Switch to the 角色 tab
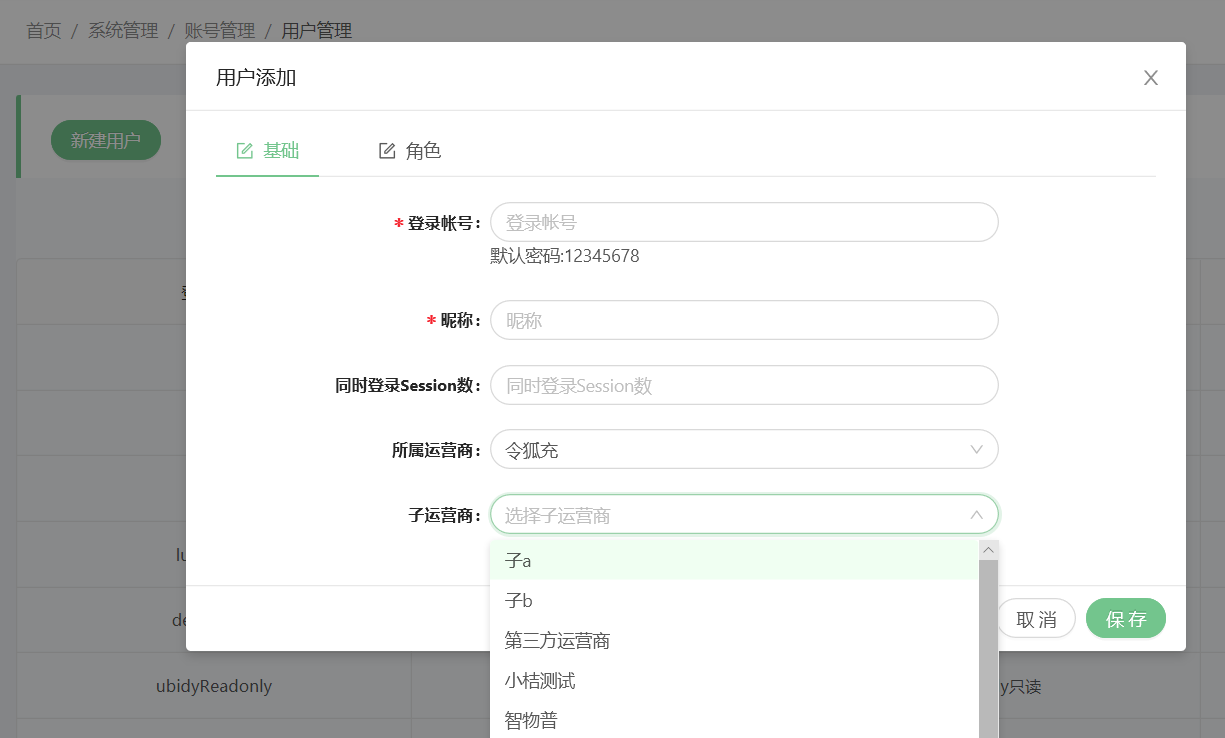This screenshot has height=738, width=1225. coord(410,151)
